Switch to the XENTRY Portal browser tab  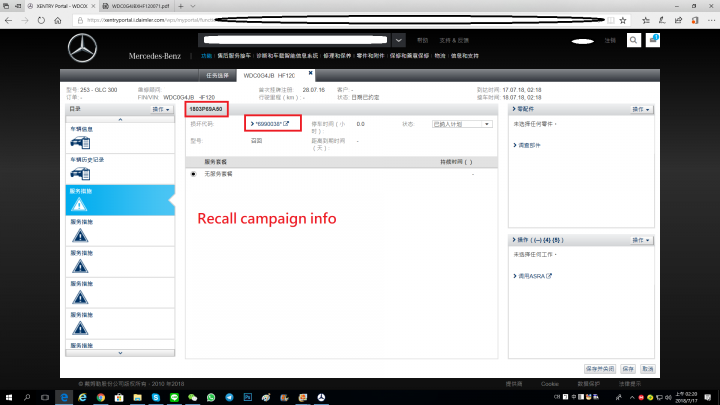point(61,6)
